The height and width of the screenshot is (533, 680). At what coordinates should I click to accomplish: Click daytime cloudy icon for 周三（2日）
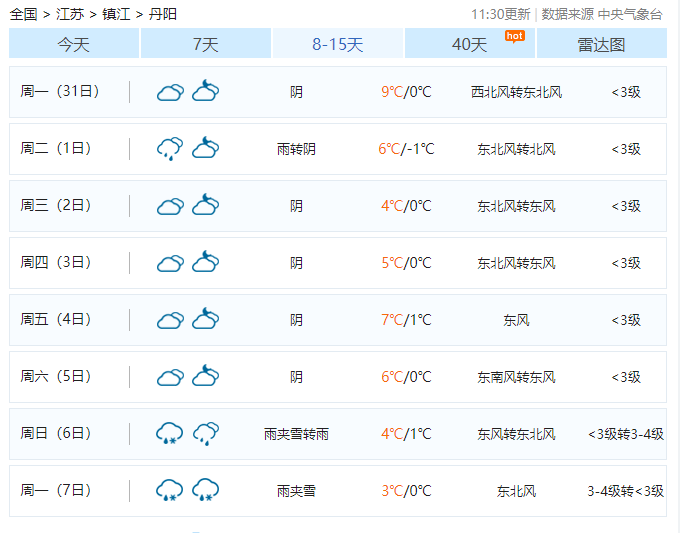(x=170, y=206)
